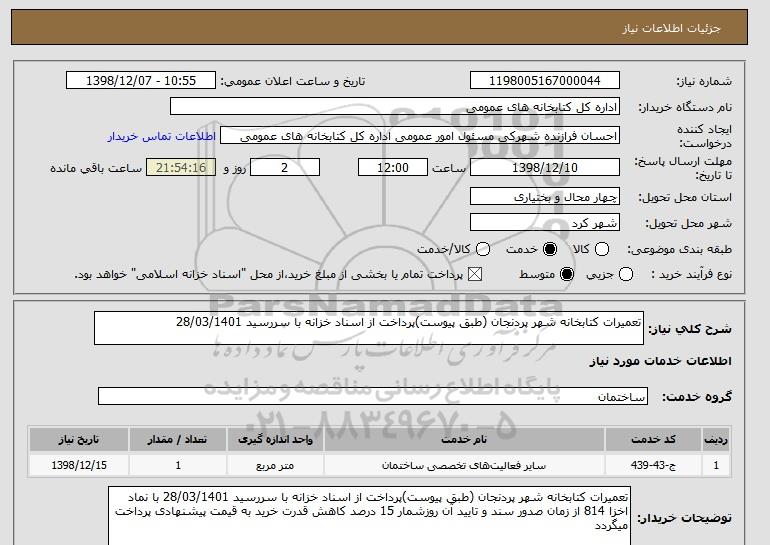Viewport: 770px width, 545px height.
Task: Click the گروه خدمت label
Action: tap(697, 396)
